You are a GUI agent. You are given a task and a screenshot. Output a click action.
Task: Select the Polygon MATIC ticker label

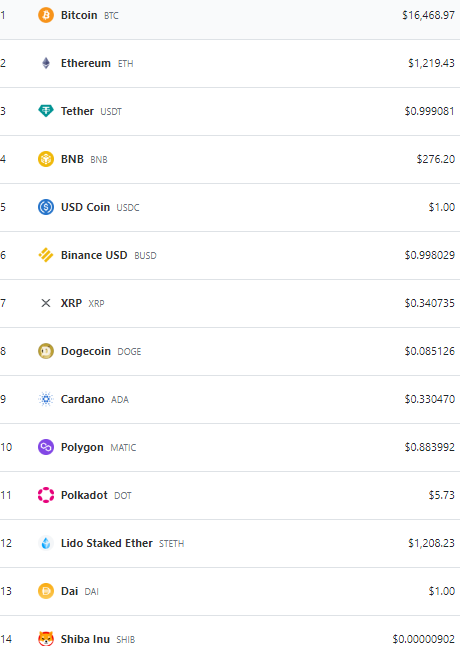click(x=123, y=447)
